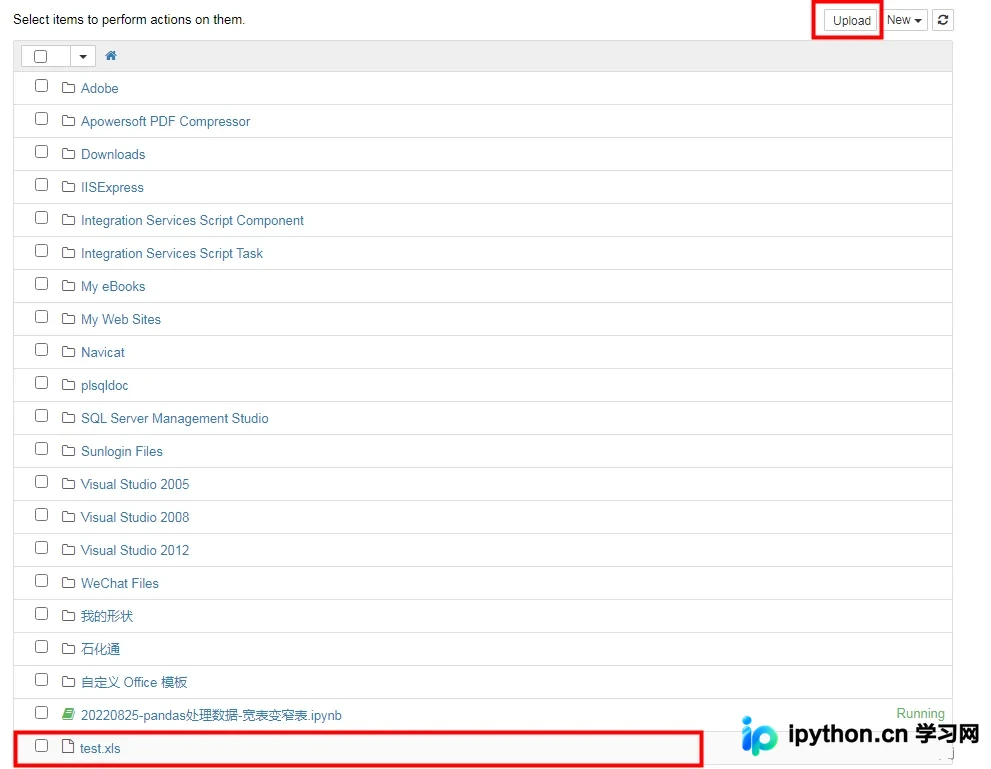The image size is (991, 769).
Task: Click the folder icon beside WeChat Files
Action: coord(68,583)
